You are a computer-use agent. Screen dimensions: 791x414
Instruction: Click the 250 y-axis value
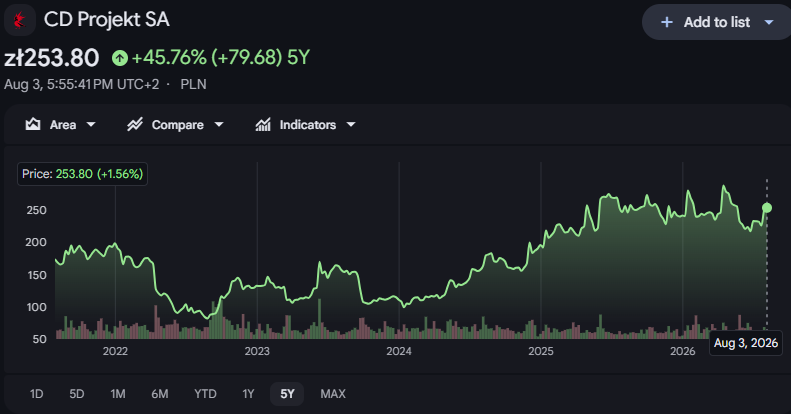[36, 210]
